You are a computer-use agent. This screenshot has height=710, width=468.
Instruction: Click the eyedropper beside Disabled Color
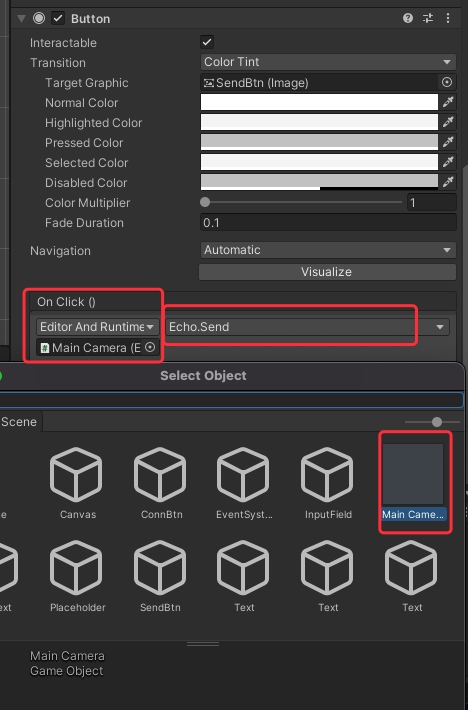(448, 182)
